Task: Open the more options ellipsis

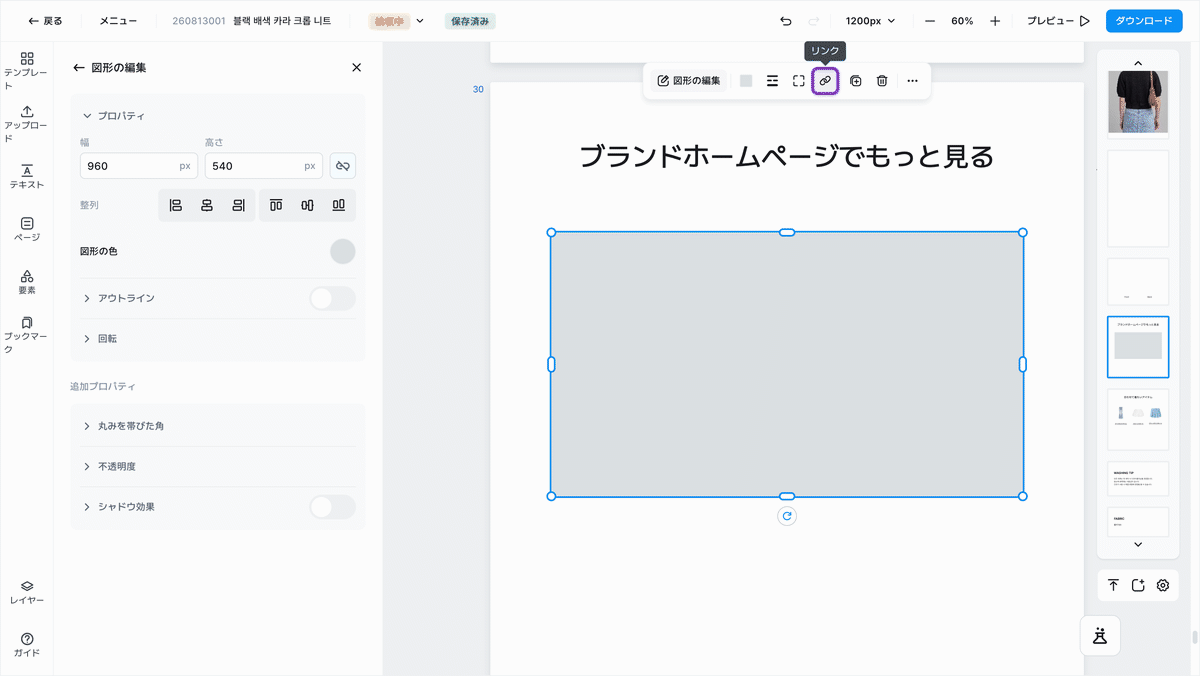Action: (912, 81)
